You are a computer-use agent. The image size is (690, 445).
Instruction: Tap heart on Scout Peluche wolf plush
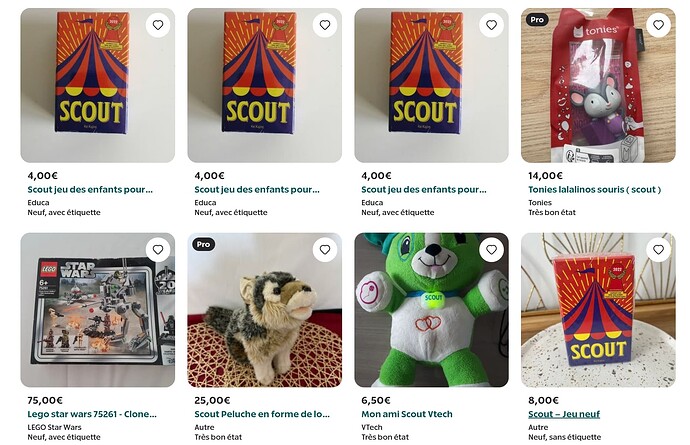coord(324,249)
